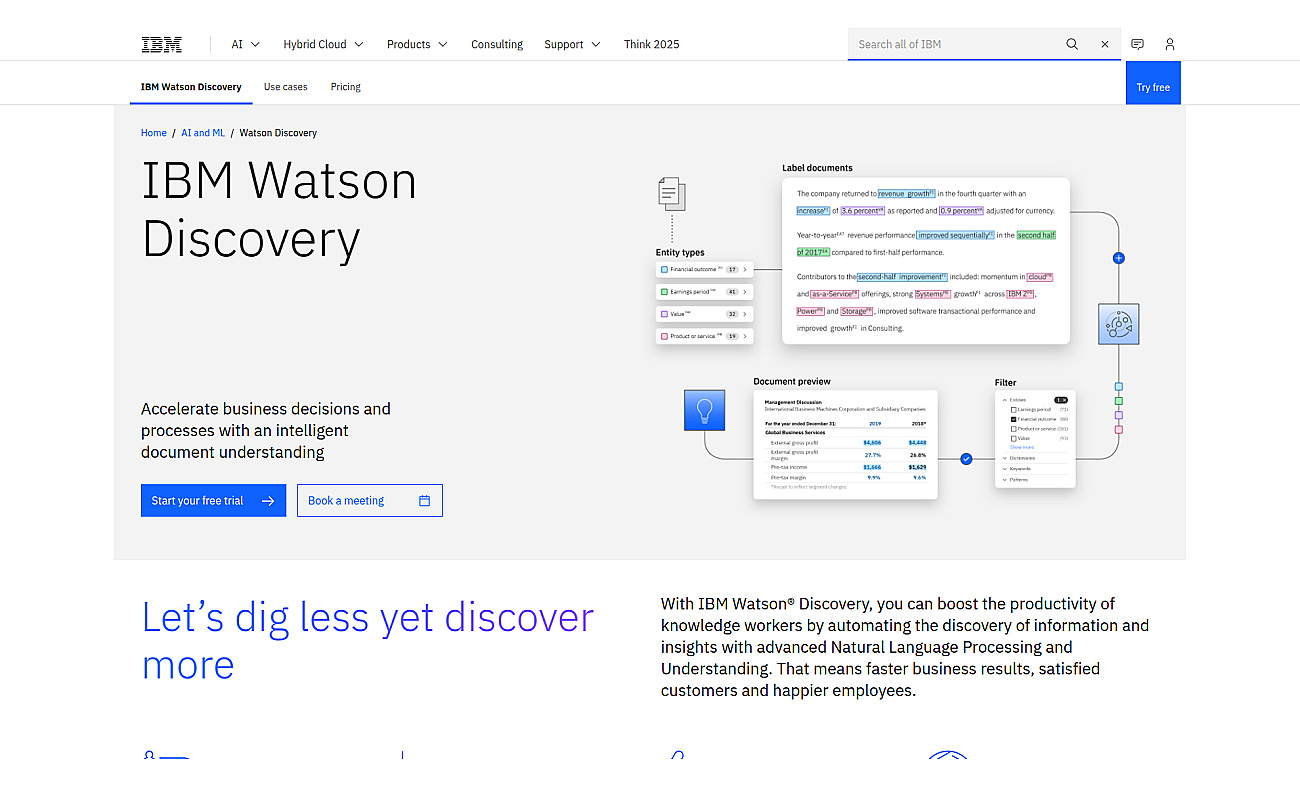This screenshot has height=788, width=1300.
Task: Click the circular AI model icon tile
Action: (1118, 324)
